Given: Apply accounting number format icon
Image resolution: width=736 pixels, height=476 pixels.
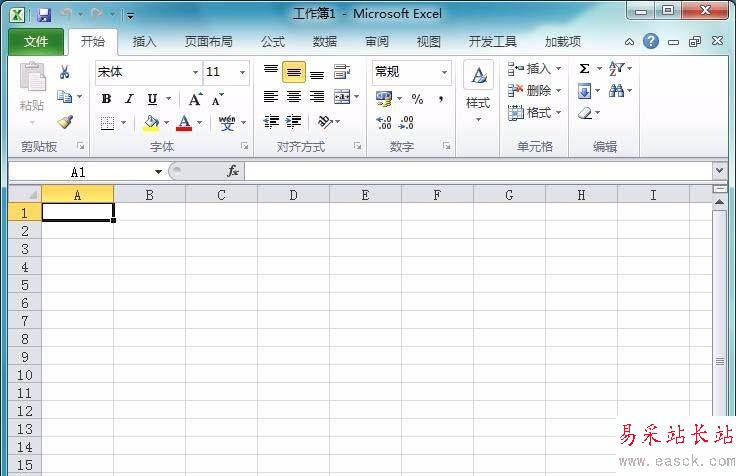Looking at the screenshot, I should pyautogui.click(x=384, y=99).
